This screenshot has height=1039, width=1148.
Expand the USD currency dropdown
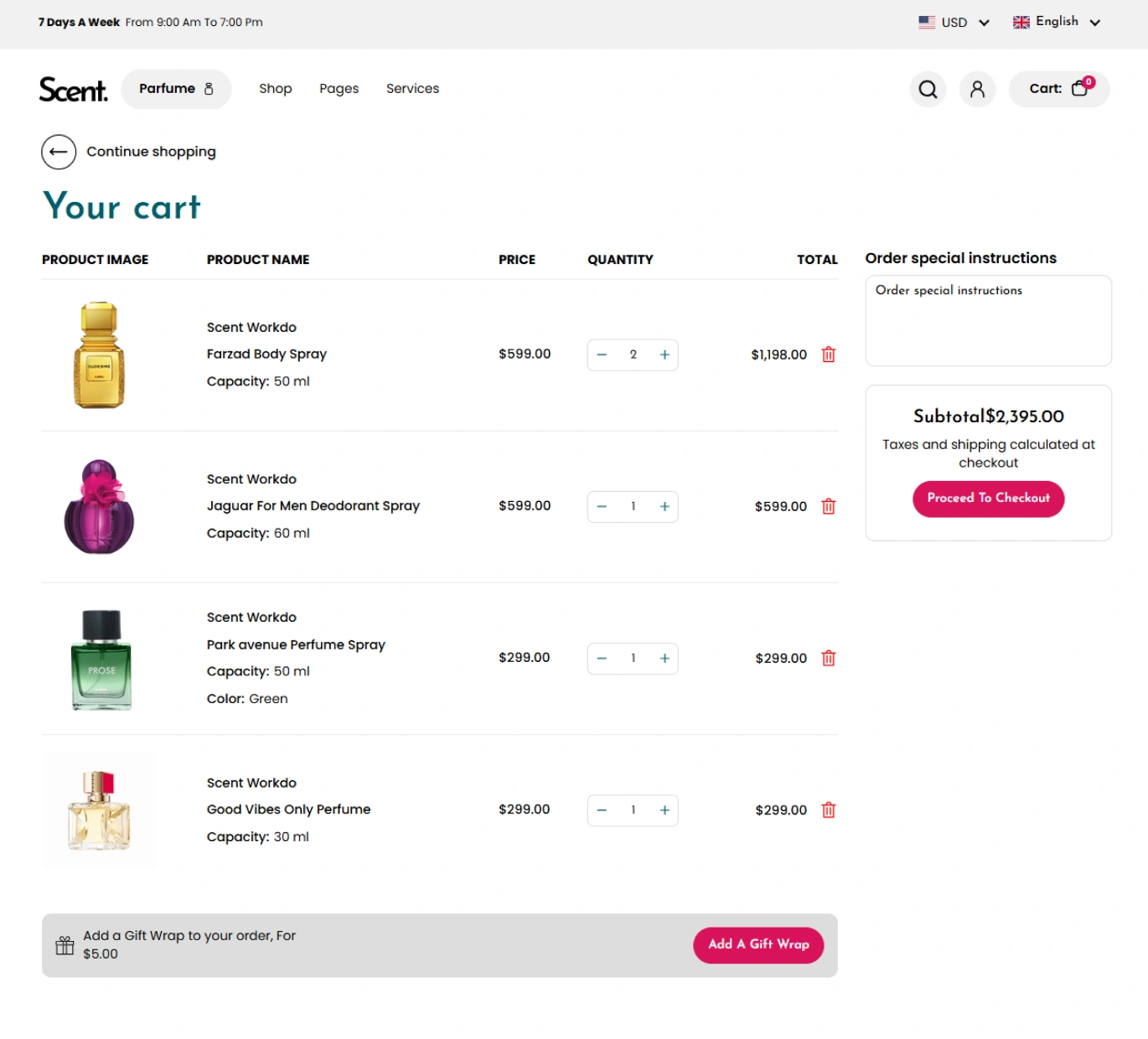[954, 23]
